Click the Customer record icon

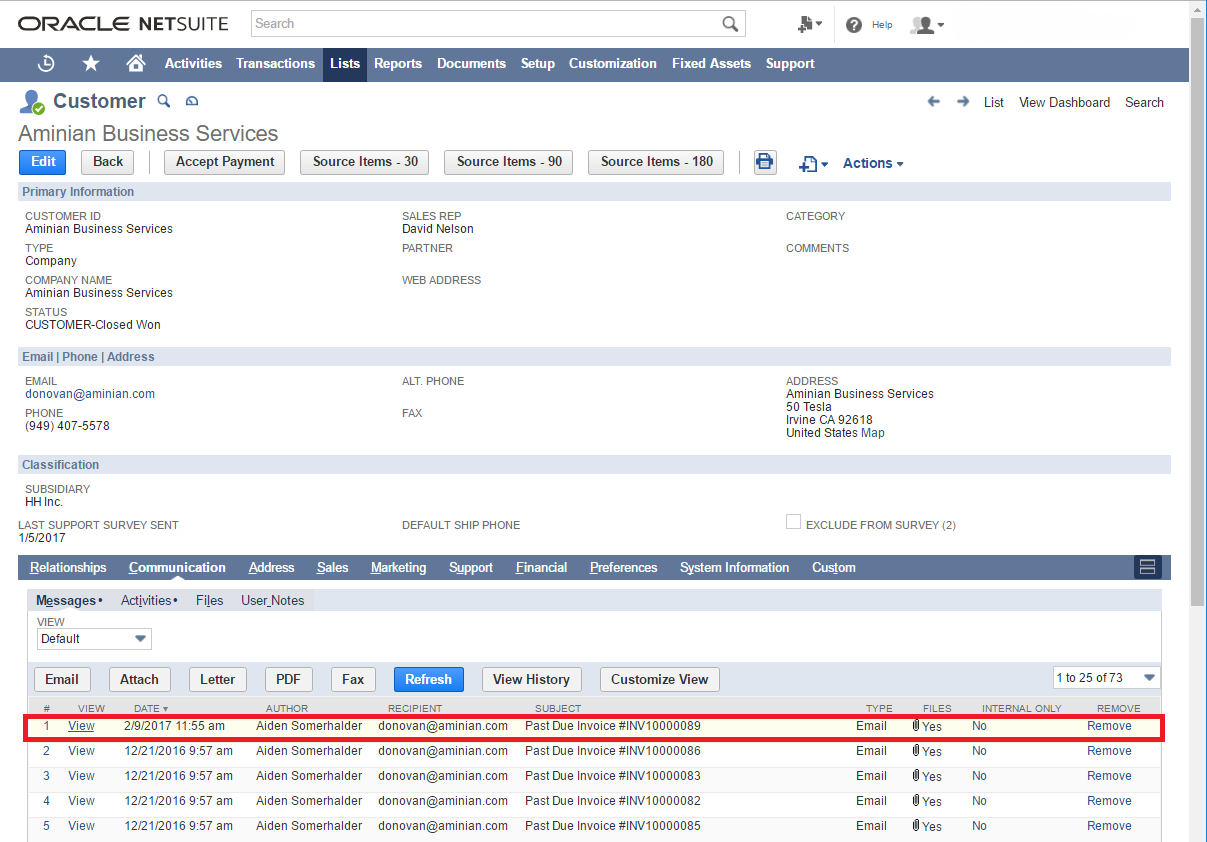click(x=32, y=102)
